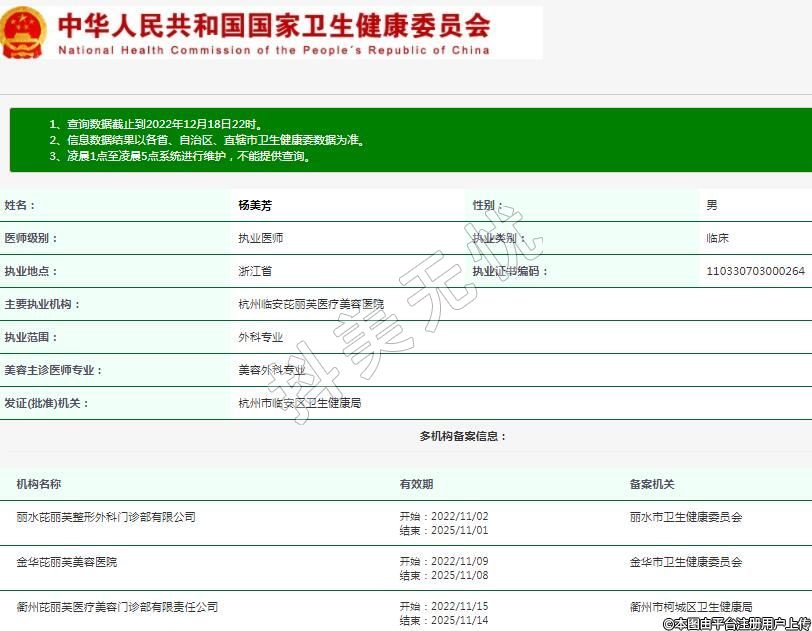812x631 pixels.
Task: Click the 杭州市临安区卫生健康局 issuing authority
Action: [x=299, y=403]
